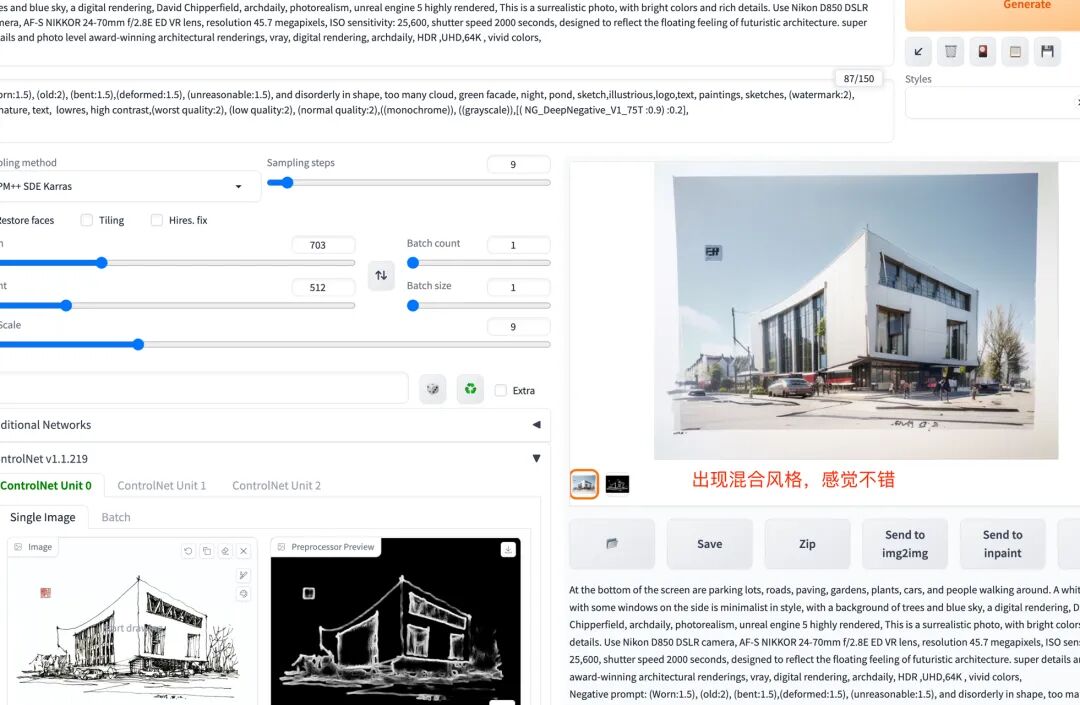Swap width and height with the arrows button
The image size is (1080, 705).
(x=381, y=275)
